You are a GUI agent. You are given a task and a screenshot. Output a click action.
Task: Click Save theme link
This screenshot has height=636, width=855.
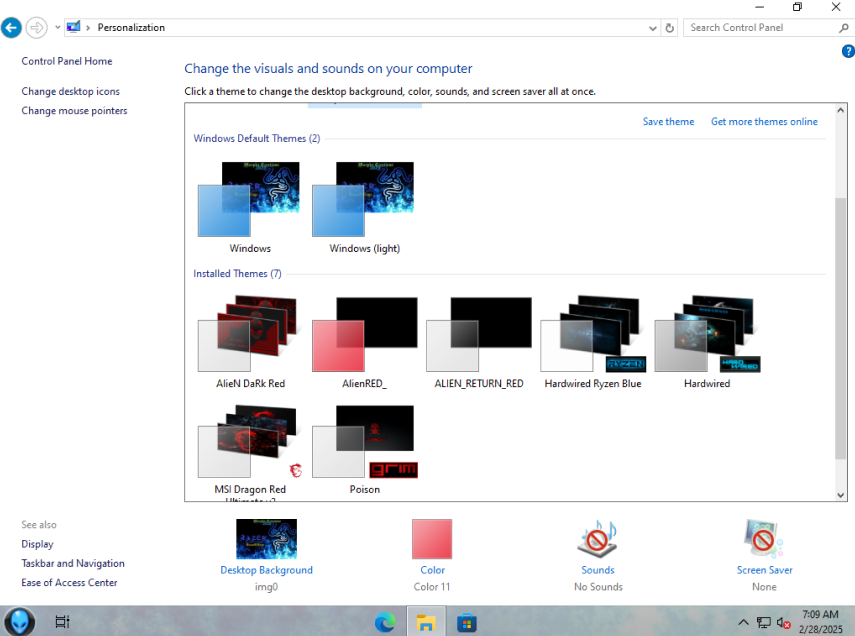668,122
